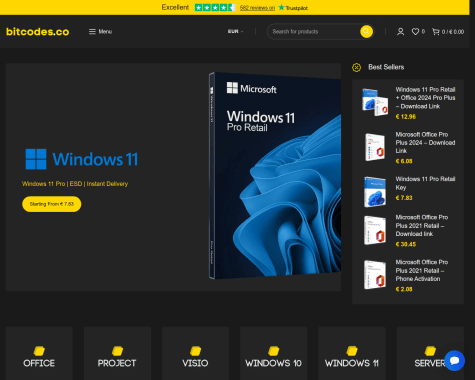Open the shopping cart icon

click(435, 32)
